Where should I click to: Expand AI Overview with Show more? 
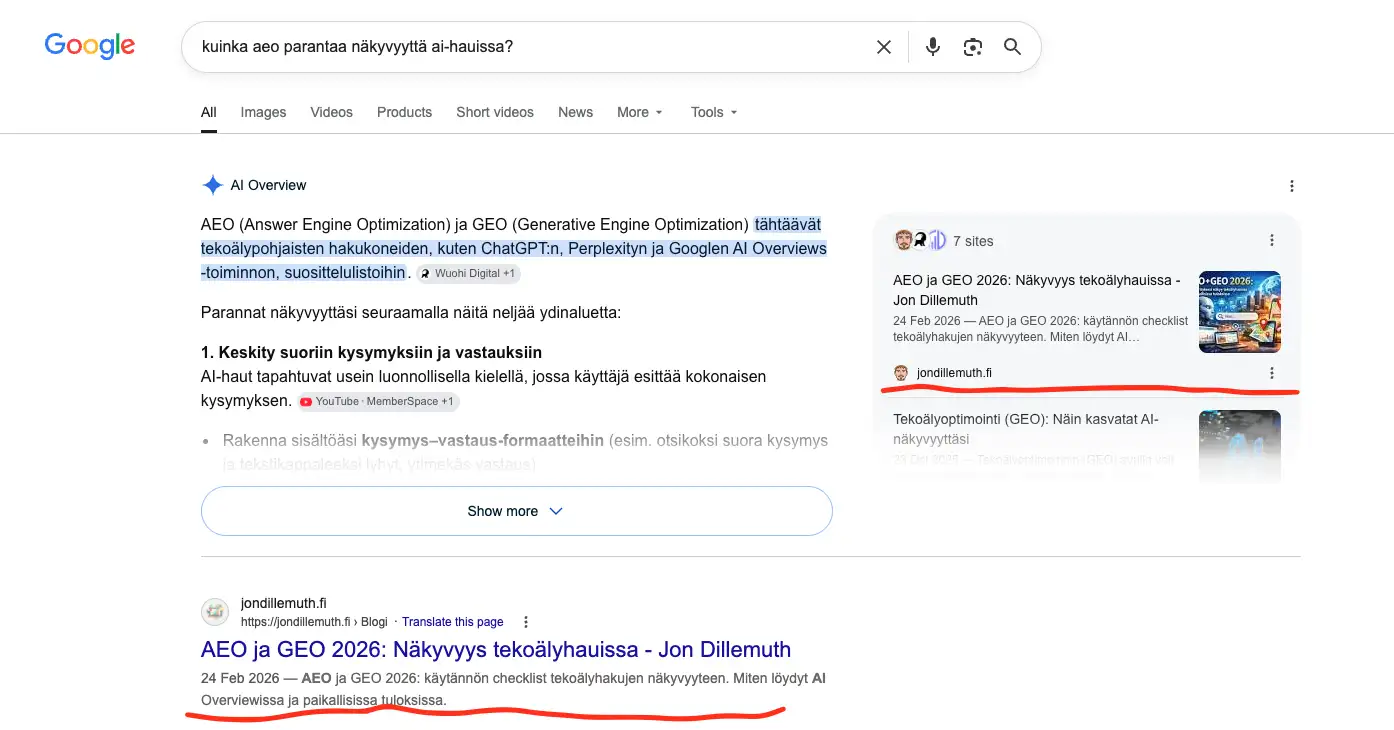coord(516,511)
